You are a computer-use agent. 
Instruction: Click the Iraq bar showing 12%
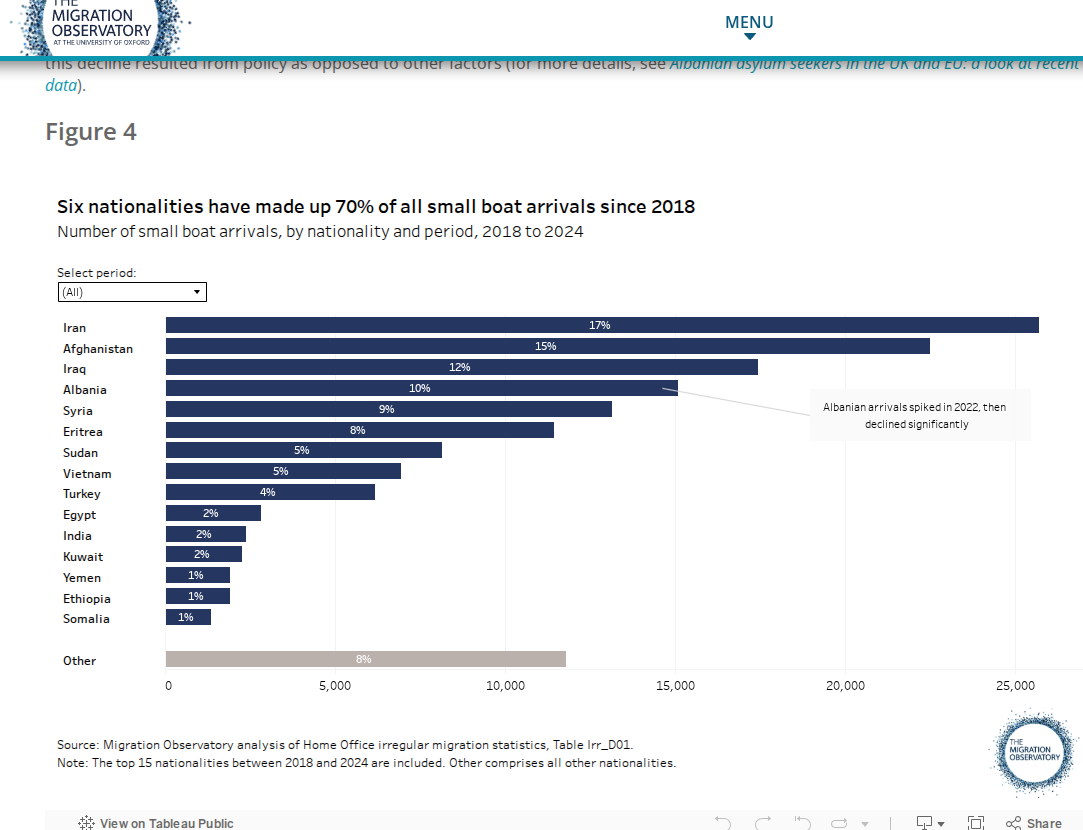[x=461, y=367]
